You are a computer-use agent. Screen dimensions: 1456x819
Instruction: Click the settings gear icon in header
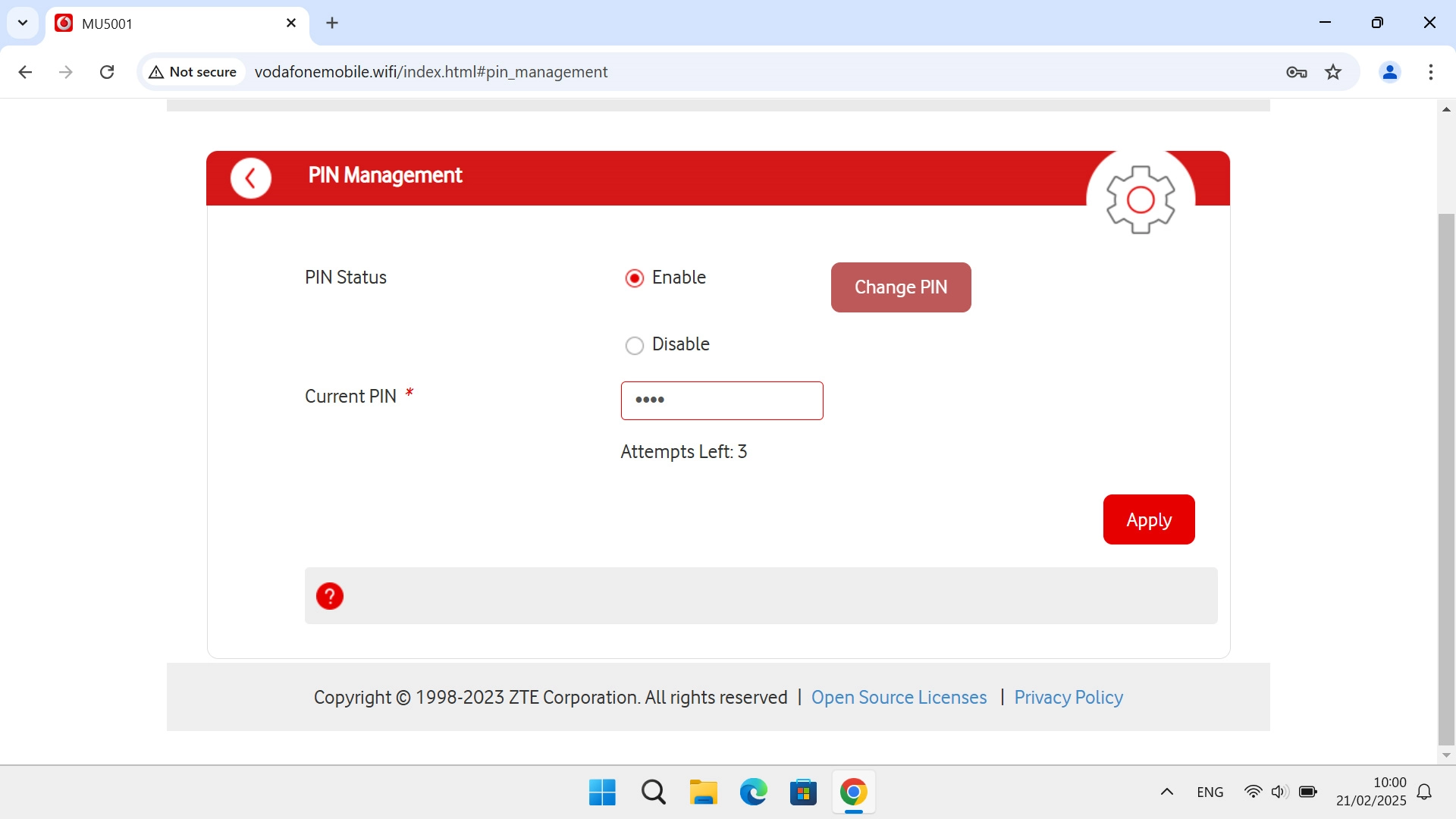point(1140,199)
